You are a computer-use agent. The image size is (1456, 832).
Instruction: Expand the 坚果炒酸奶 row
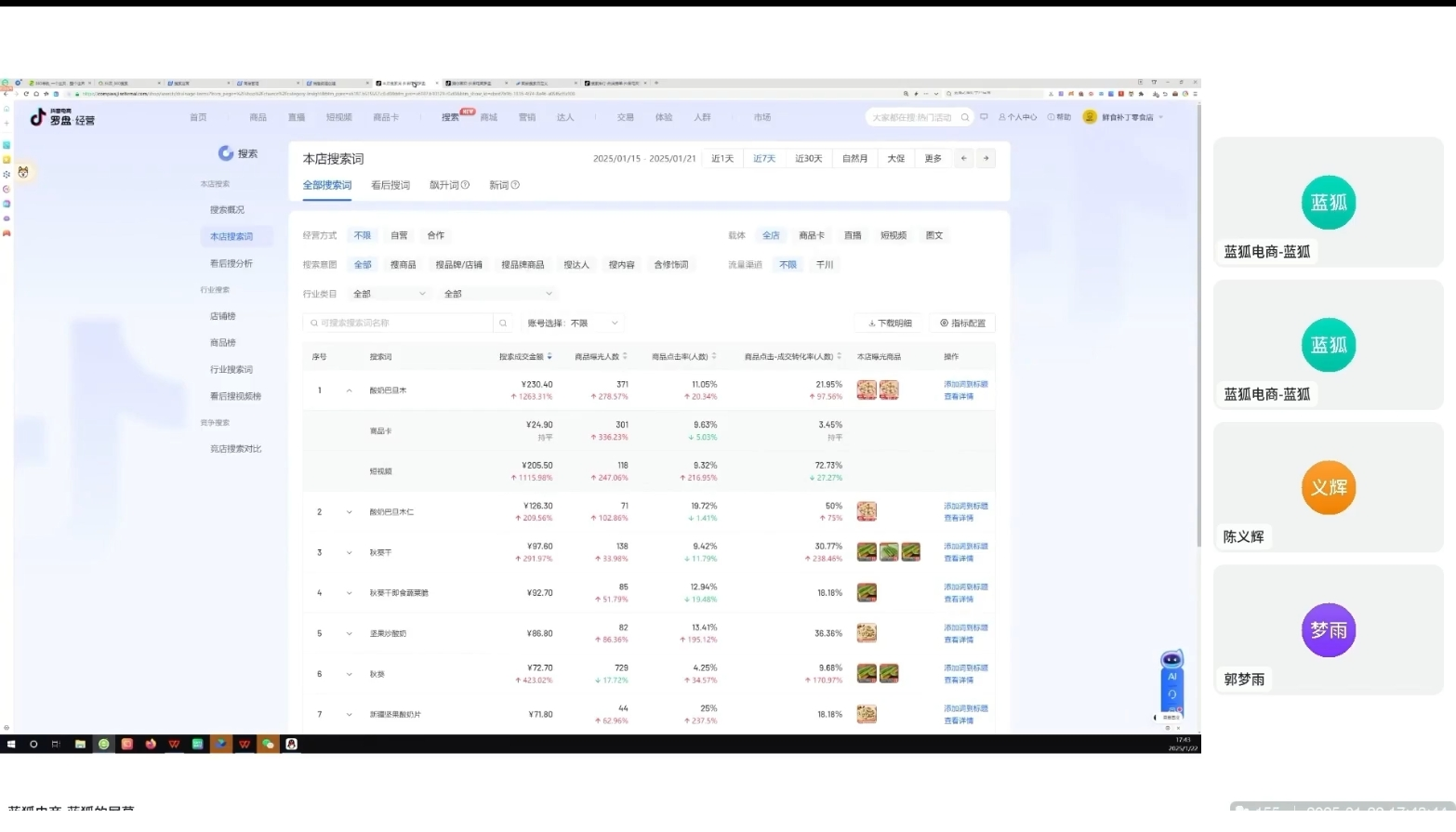click(350, 634)
